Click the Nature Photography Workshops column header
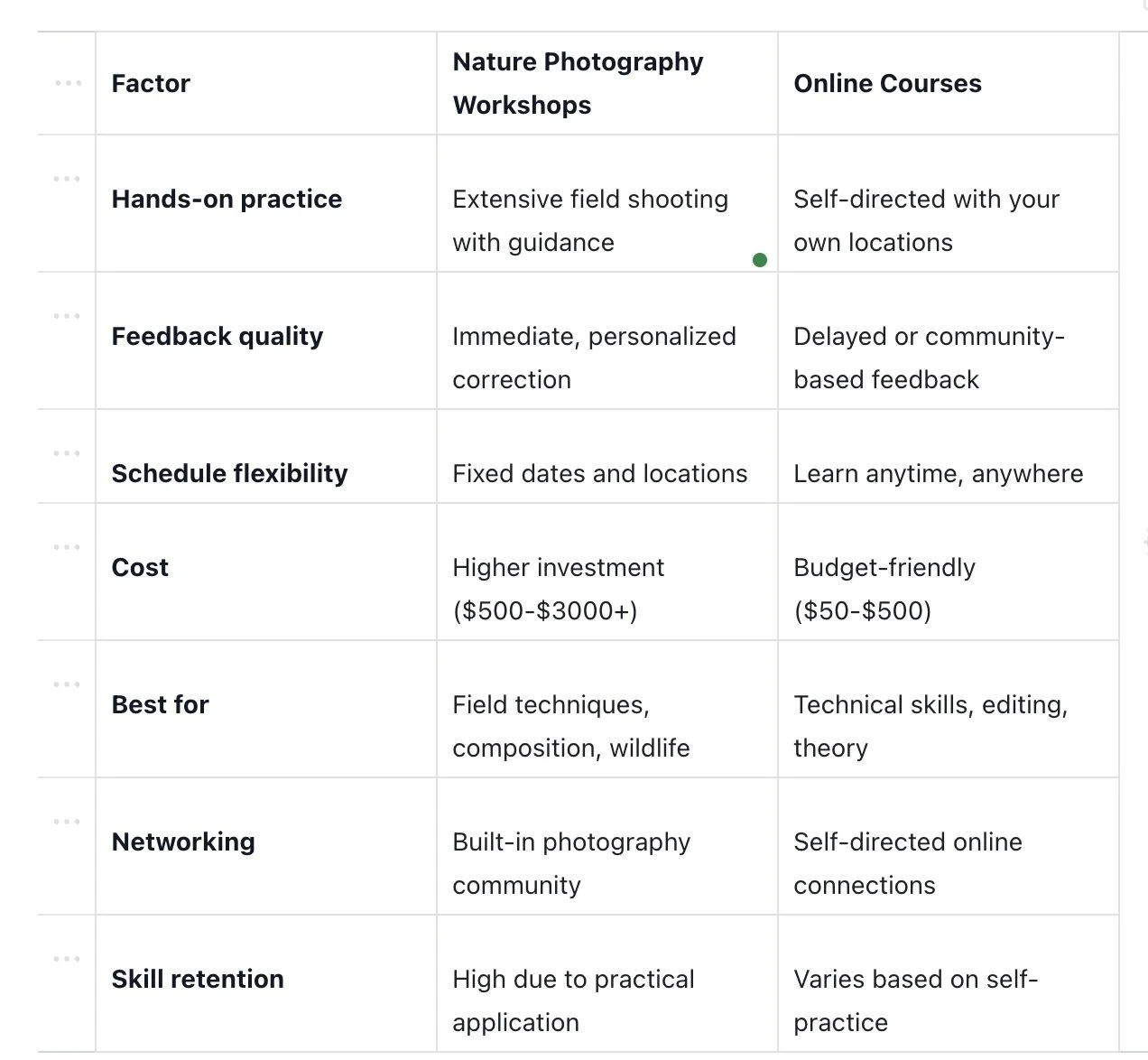 578,83
